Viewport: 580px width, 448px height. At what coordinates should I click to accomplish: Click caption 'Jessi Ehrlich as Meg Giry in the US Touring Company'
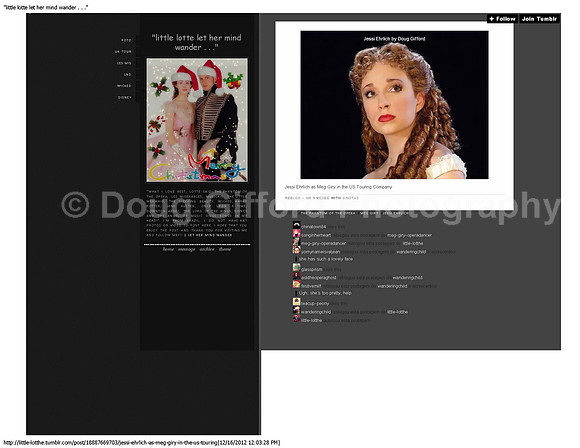pyautogui.click(x=338, y=187)
